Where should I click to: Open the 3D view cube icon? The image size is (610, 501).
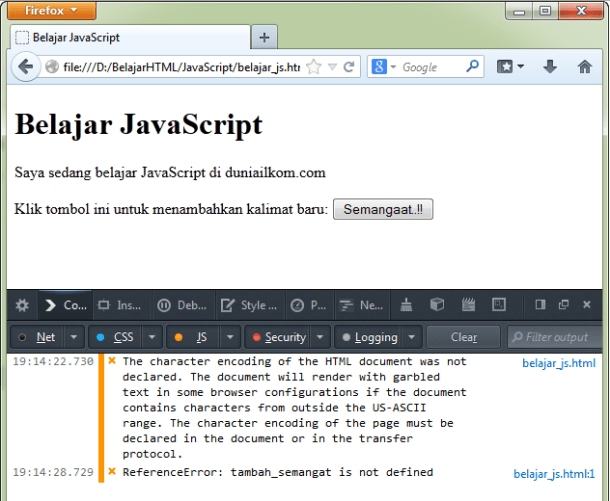point(437,305)
